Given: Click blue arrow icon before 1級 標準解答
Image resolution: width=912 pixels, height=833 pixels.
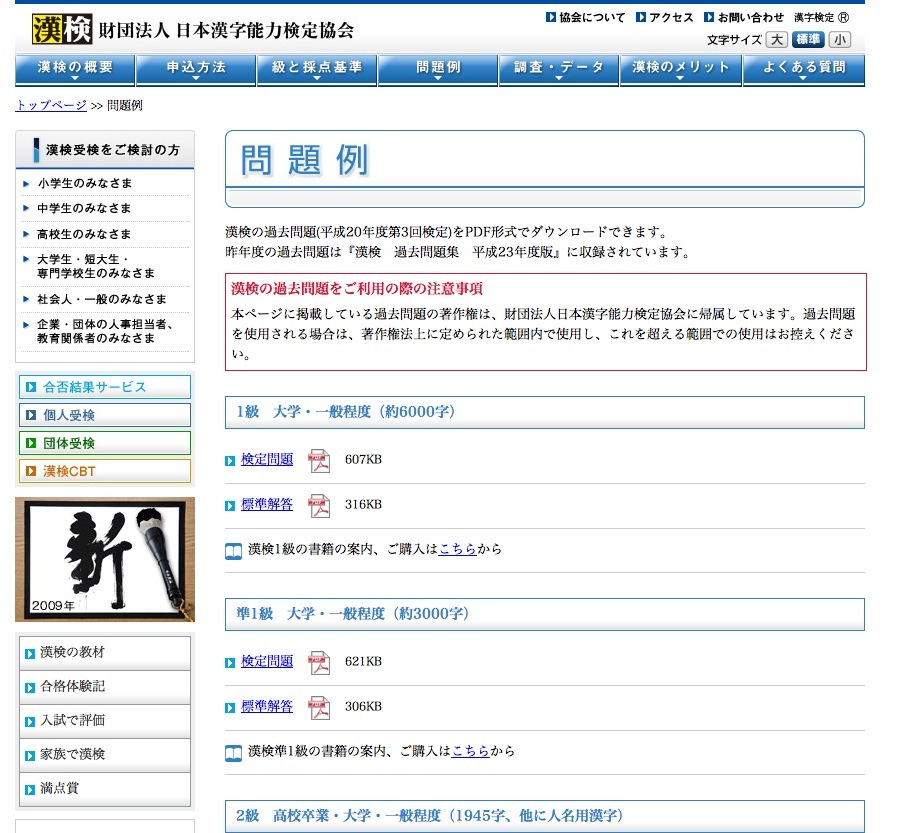Looking at the screenshot, I should [x=230, y=506].
